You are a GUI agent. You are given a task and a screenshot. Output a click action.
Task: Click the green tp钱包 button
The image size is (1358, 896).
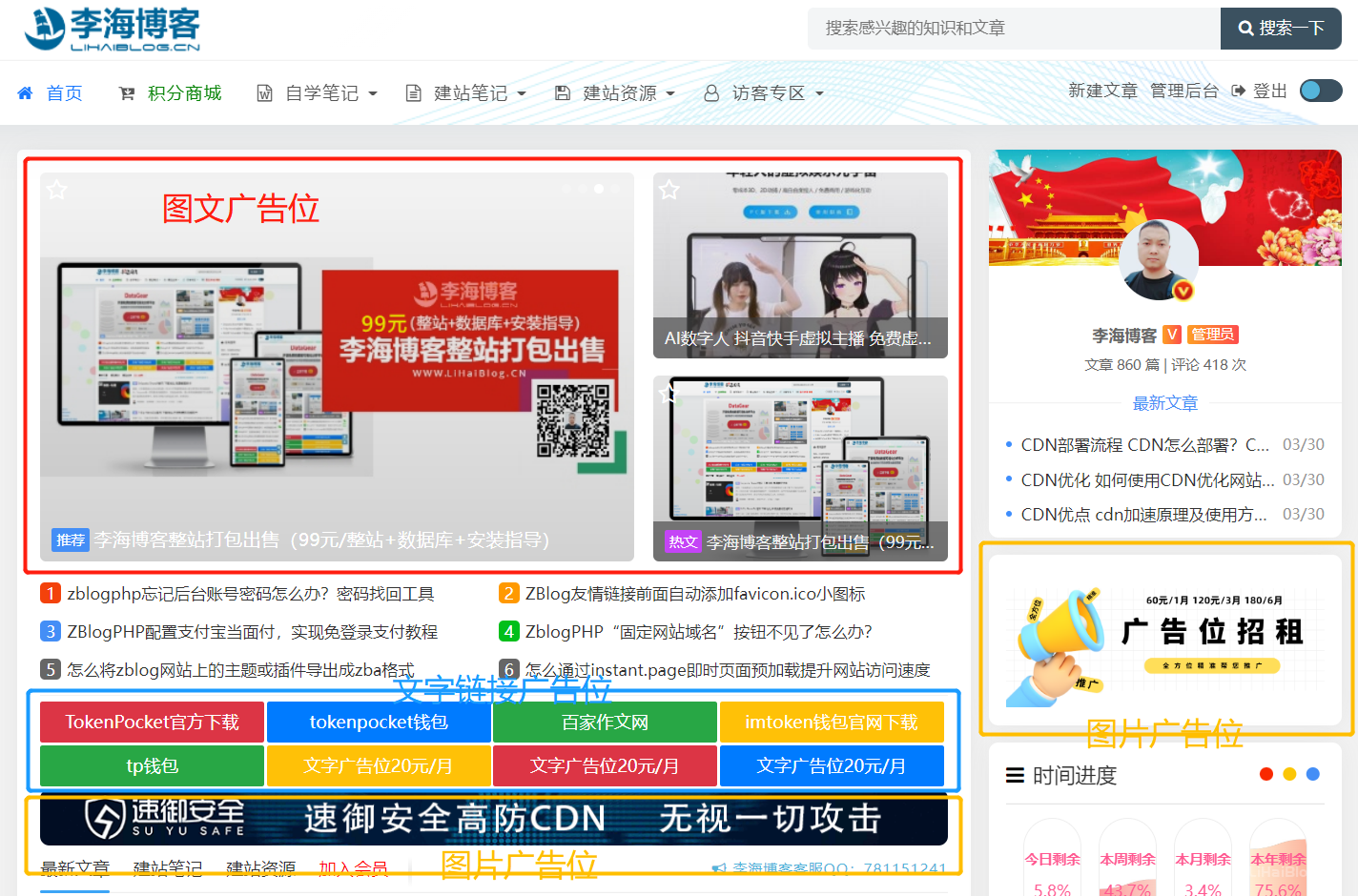click(152, 765)
